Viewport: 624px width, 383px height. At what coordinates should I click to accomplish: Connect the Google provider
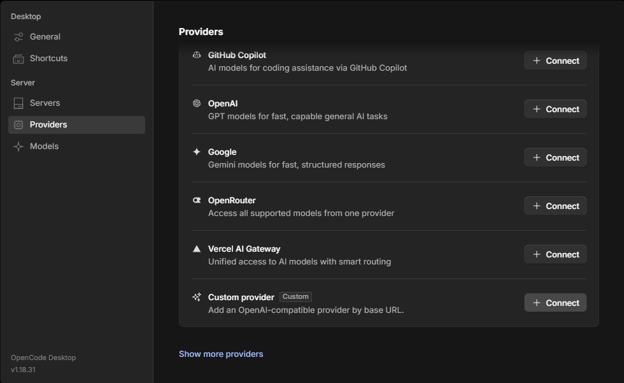pos(555,158)
